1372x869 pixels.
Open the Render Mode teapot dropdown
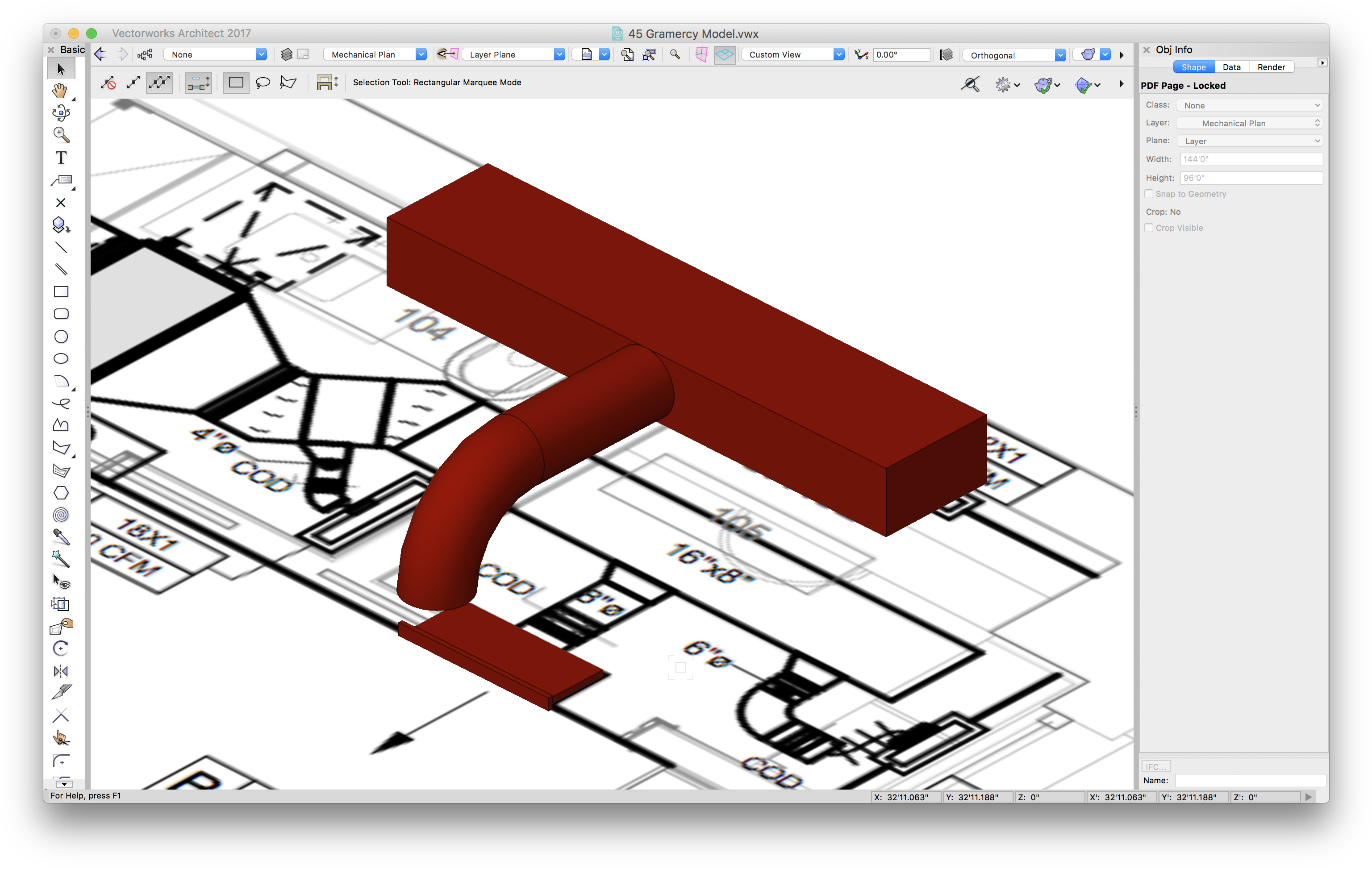coord(1092,54)
